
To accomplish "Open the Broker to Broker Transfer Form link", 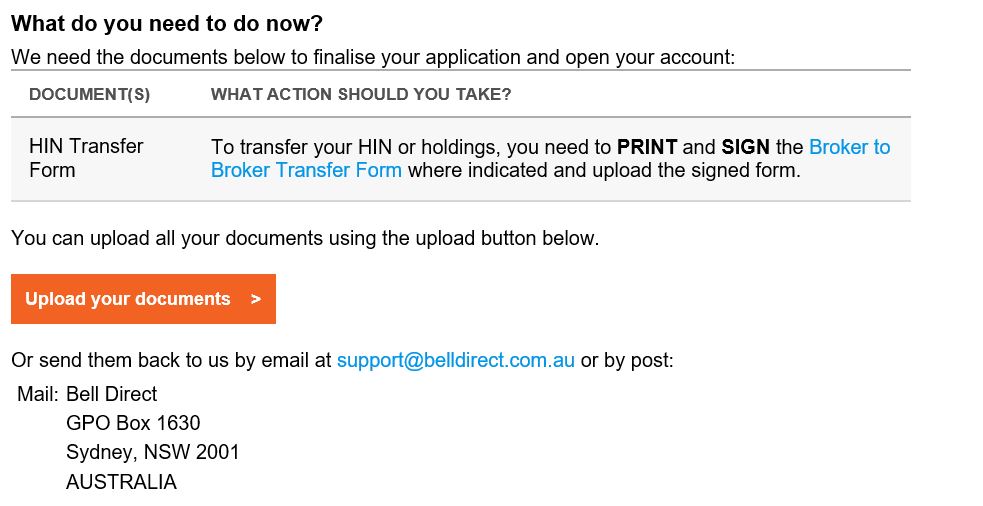I will tap(307, 170).
